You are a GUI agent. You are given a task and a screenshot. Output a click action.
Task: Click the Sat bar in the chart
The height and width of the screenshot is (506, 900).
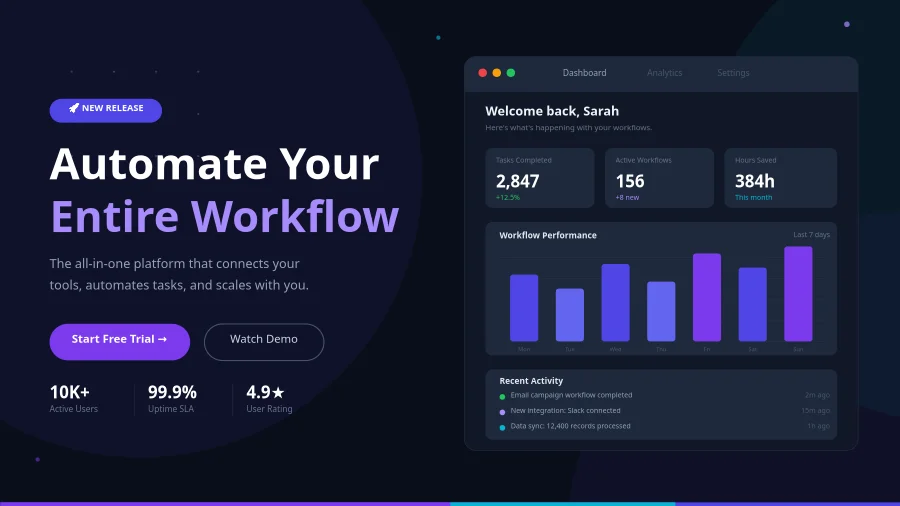click(x=752, y=305)
